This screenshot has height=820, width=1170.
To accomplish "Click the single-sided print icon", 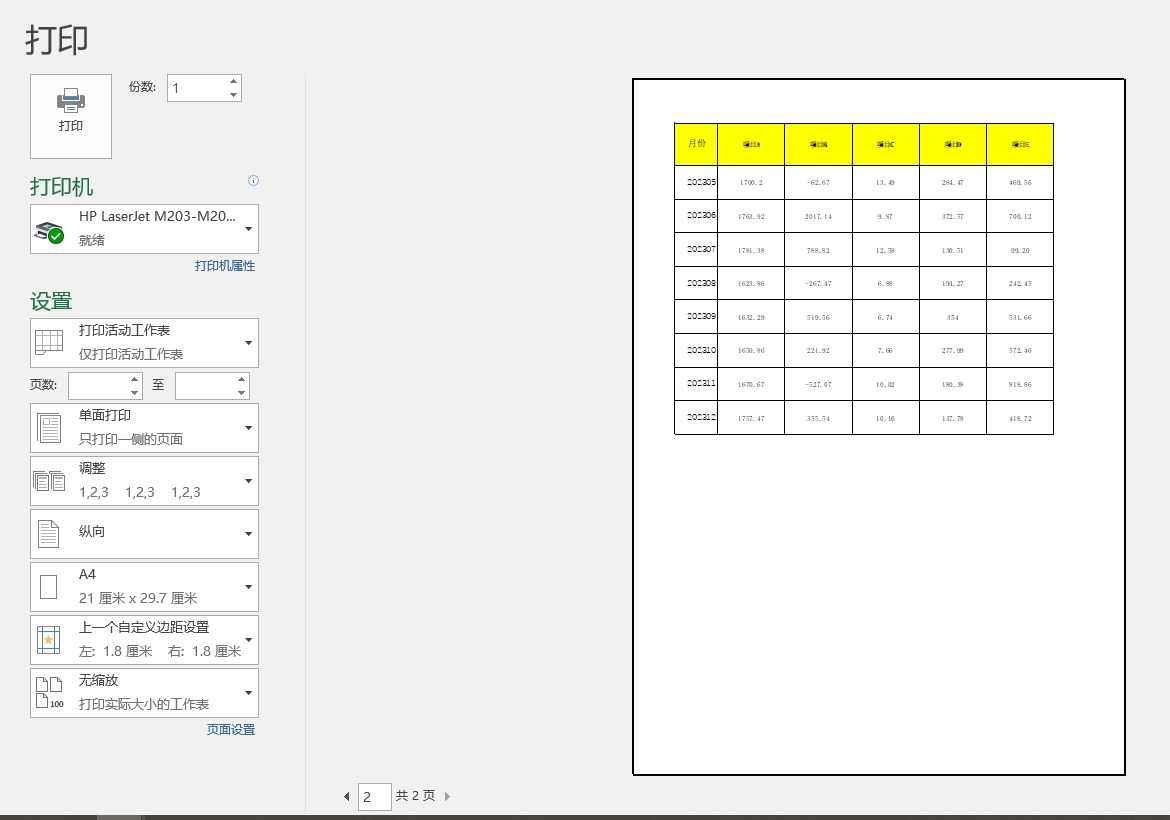I will click(x=49, y=428).
